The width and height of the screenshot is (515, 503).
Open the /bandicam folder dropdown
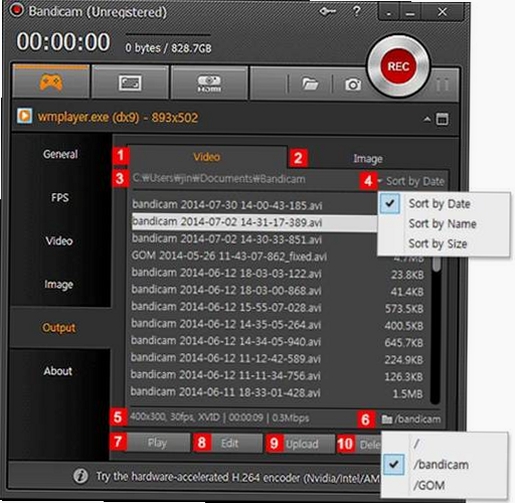click(412, 419)
